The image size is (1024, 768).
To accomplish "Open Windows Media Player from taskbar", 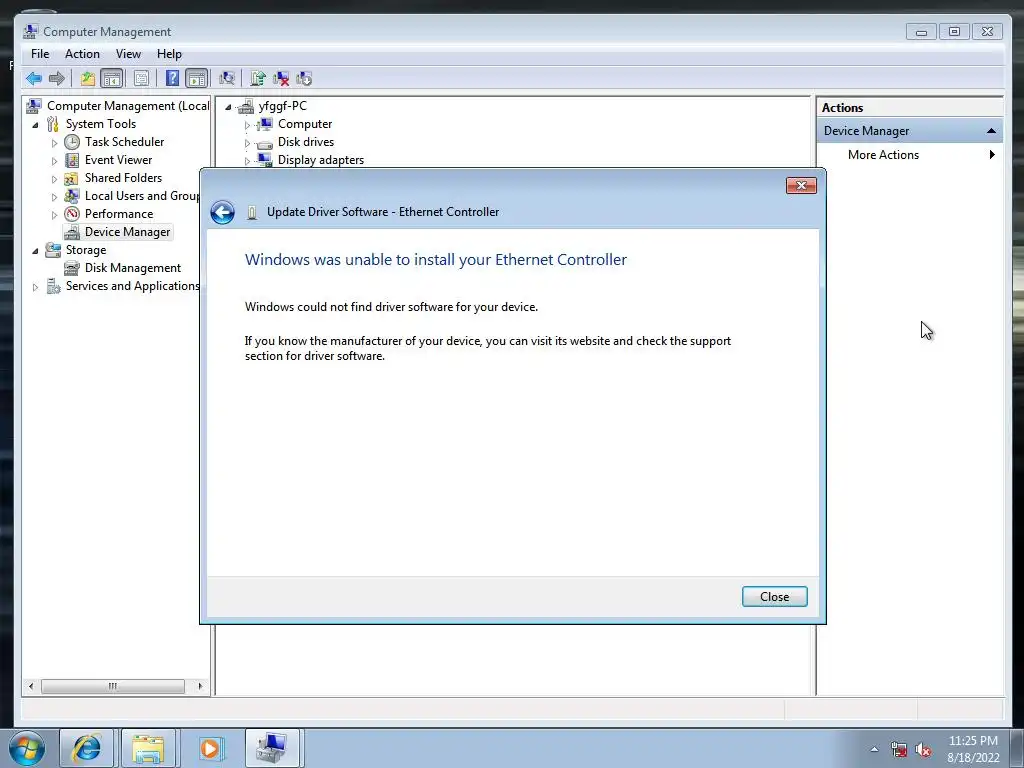I will (x=210, y=748).
